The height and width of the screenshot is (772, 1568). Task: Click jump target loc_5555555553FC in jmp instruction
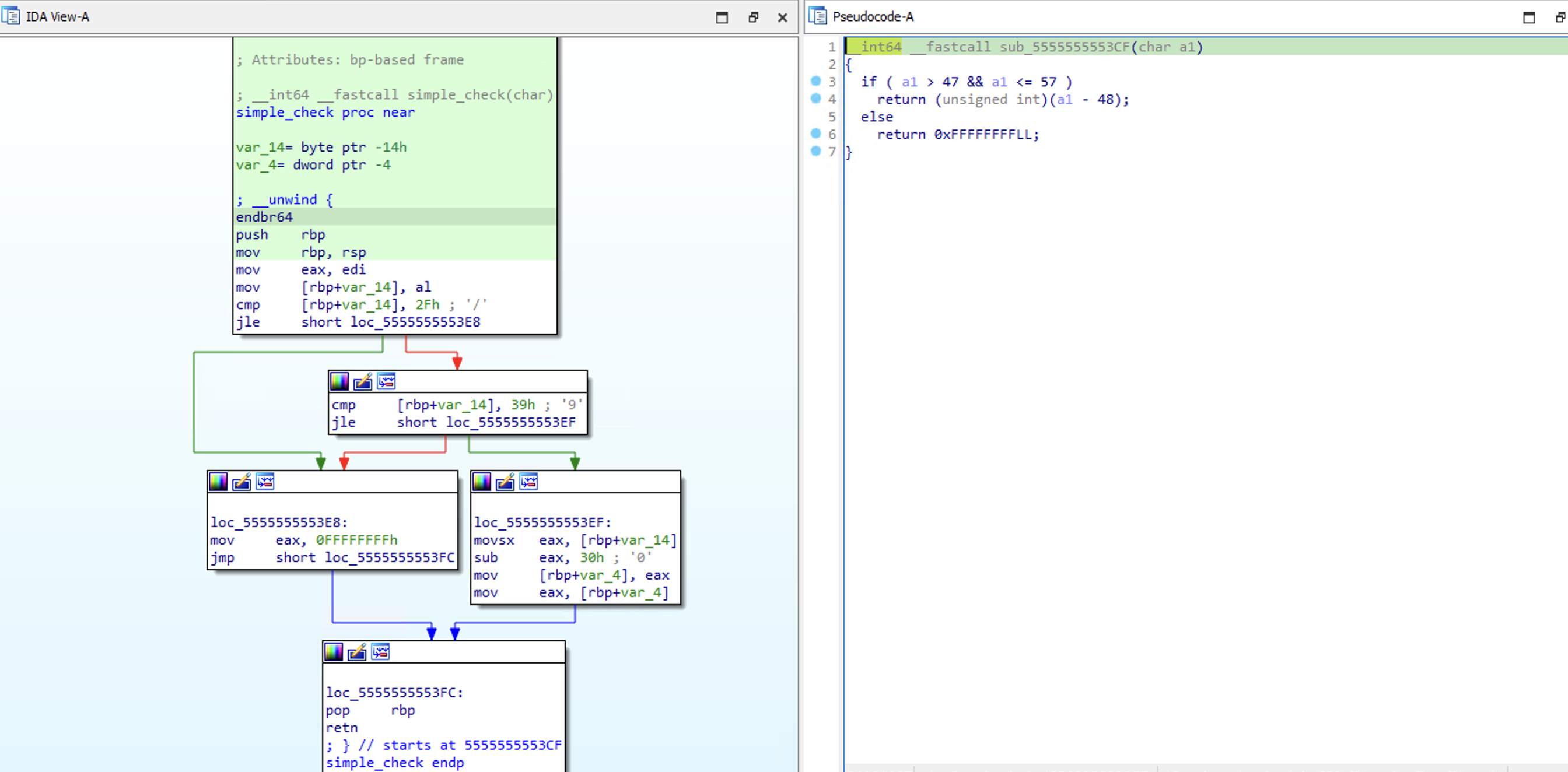[390, 558]
